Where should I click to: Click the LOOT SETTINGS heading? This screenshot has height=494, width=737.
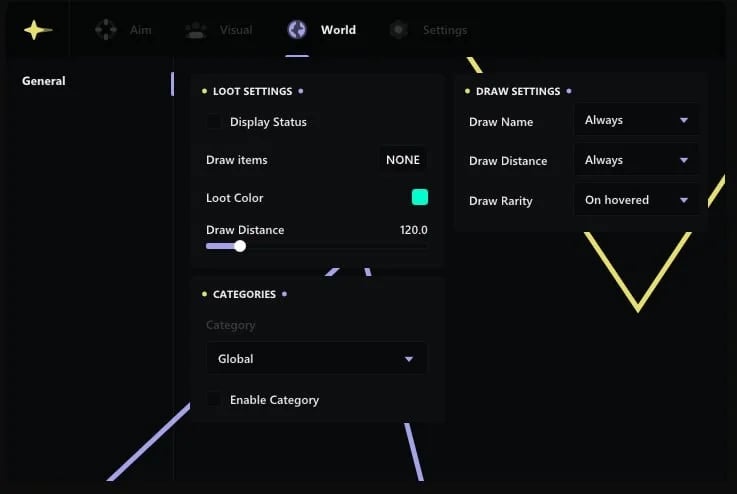252,91
